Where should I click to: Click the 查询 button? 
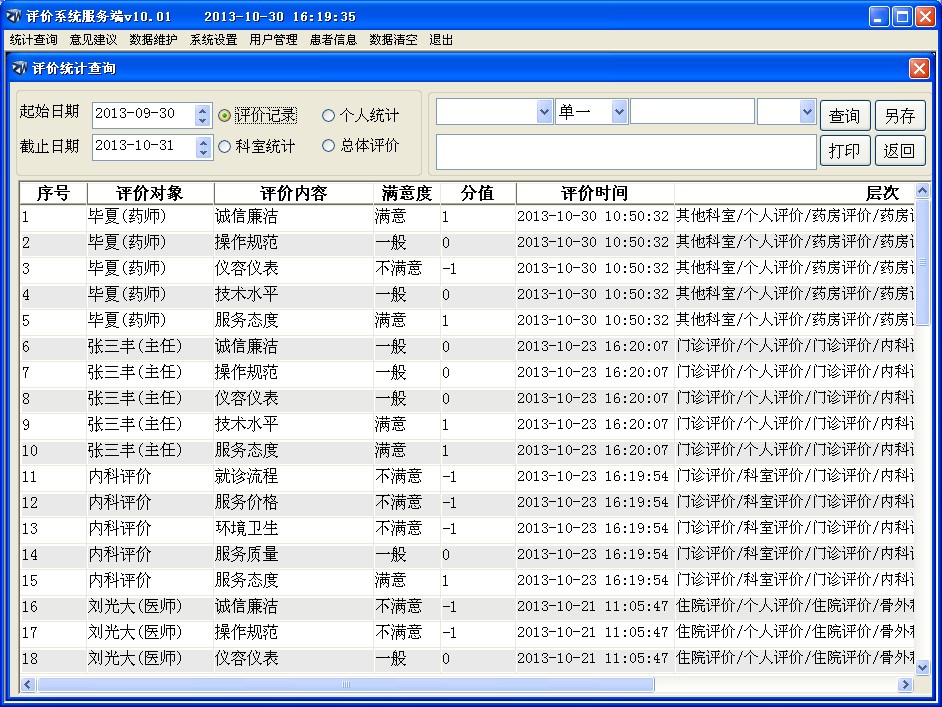click(x=845, y=116)
